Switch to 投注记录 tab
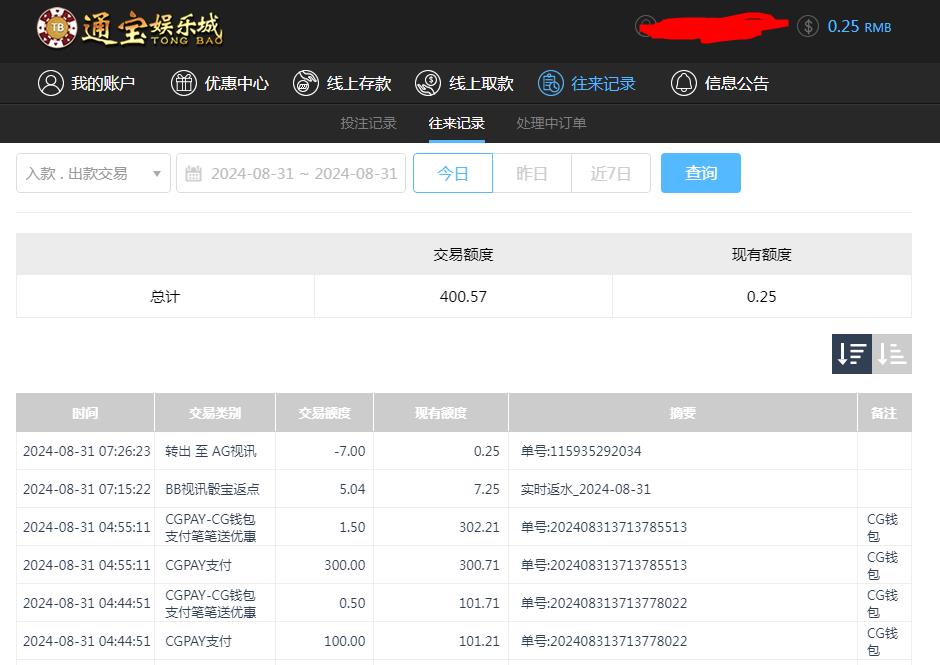940x665 pixels. tap(368, 123)
